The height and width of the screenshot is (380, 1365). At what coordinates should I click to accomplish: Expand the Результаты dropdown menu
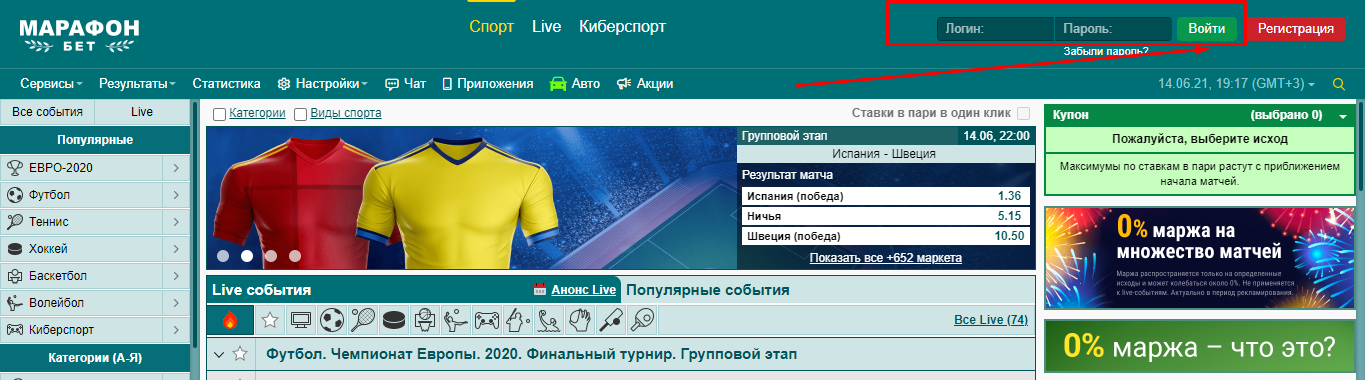(x=137, y=84)
